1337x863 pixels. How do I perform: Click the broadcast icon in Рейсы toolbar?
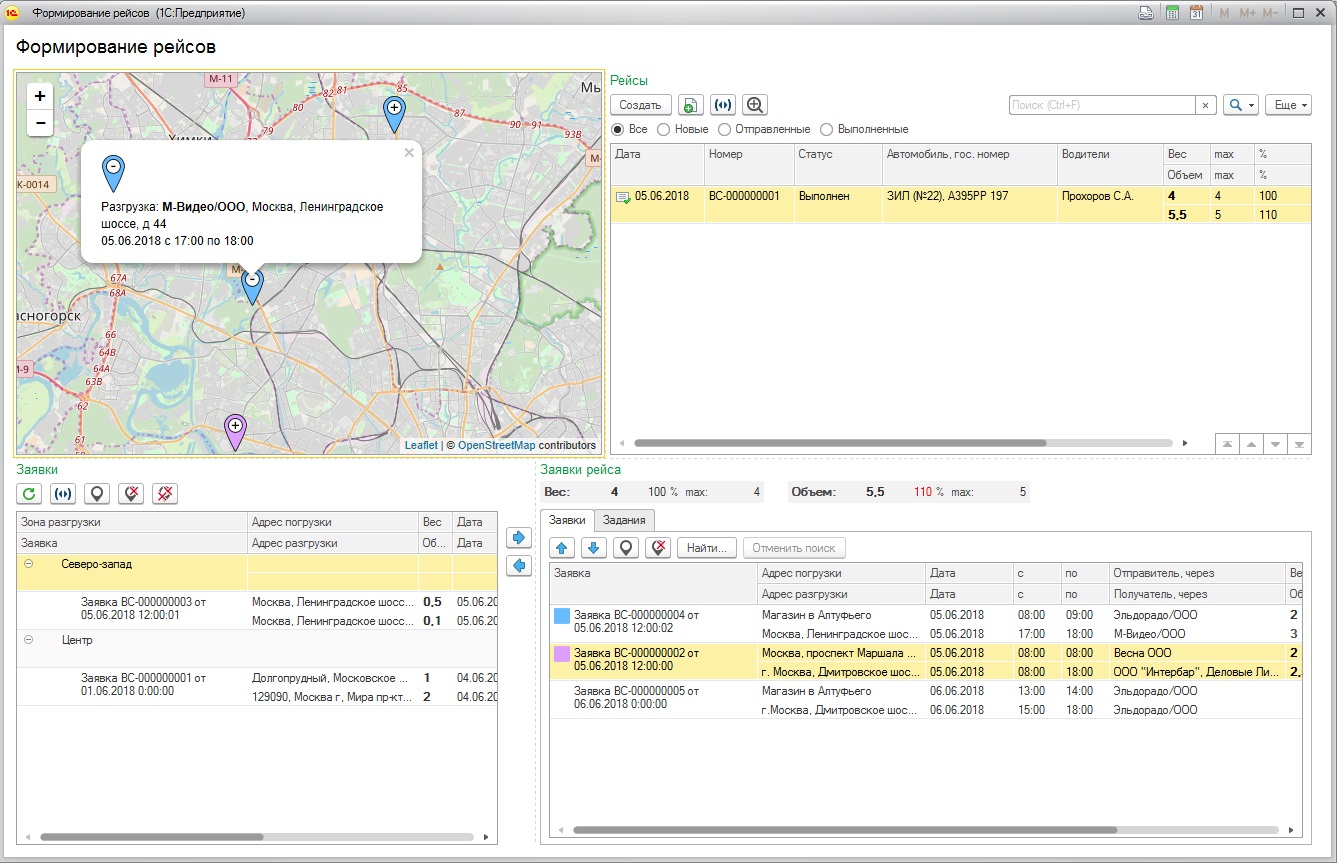(723, 105)
